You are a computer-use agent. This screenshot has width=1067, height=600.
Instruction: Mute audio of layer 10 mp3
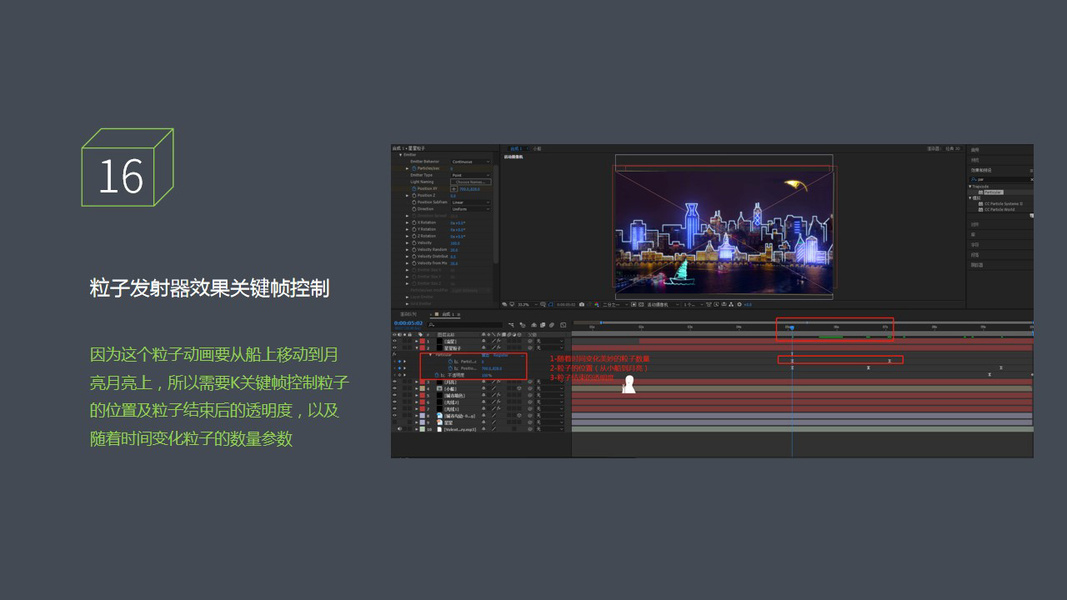(x=399, y=429)
